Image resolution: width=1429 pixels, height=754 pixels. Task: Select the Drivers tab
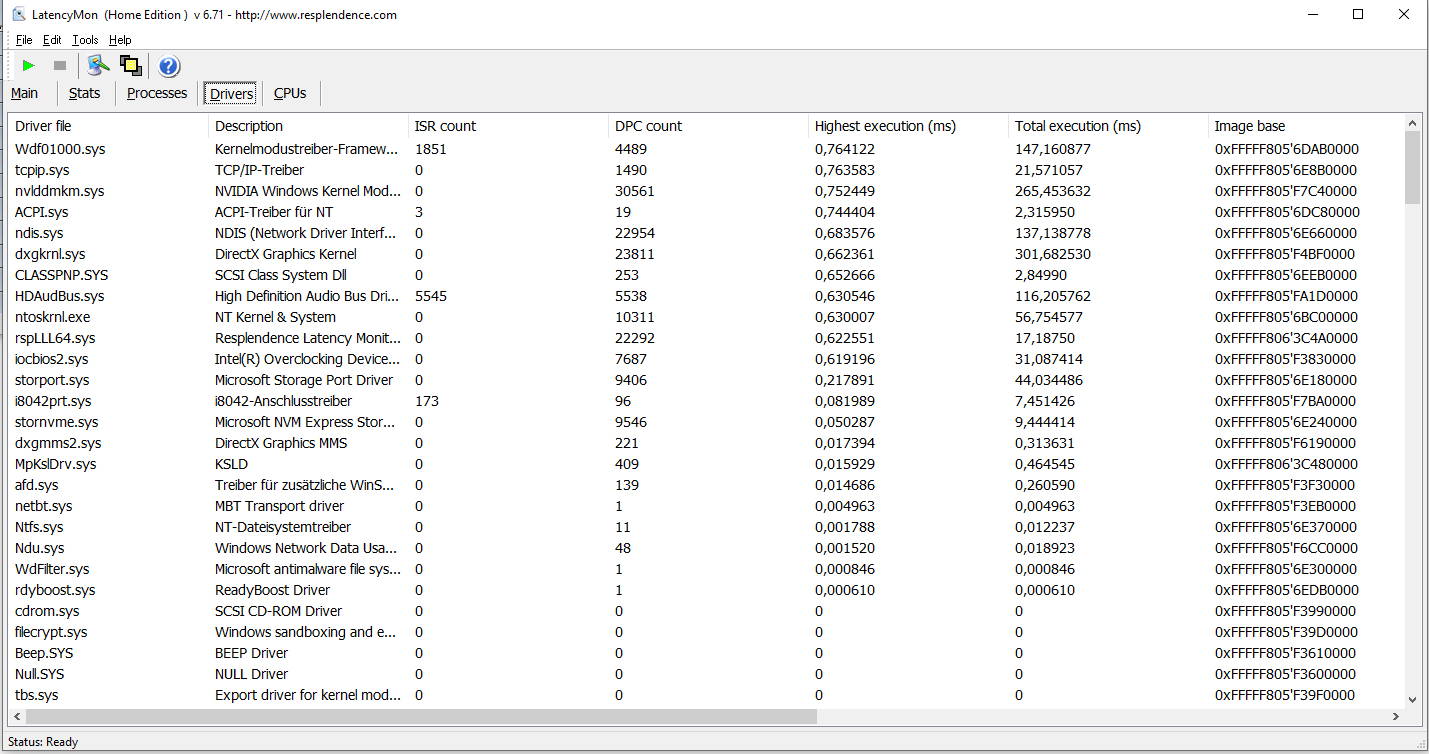click(x=231, y=93)
